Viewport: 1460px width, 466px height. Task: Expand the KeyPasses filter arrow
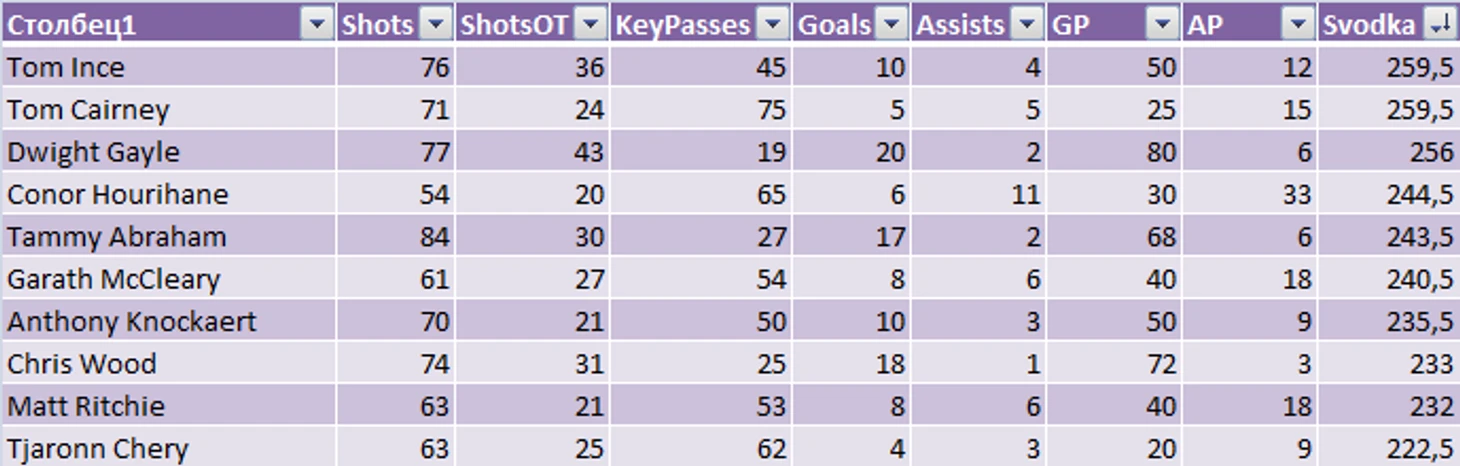point(773,25)
